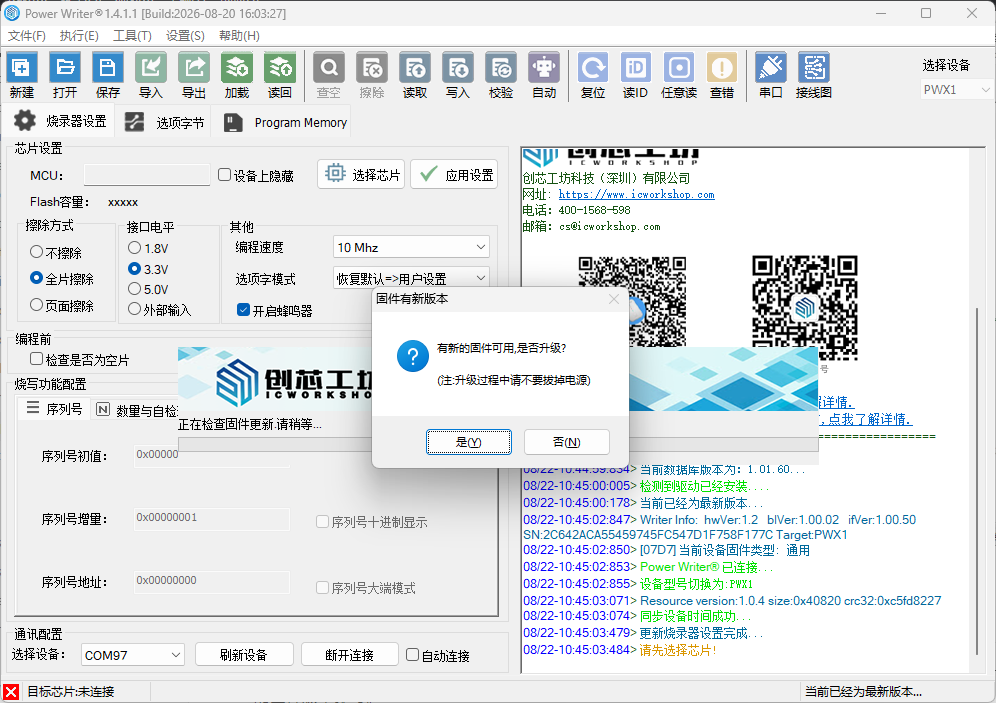Open the 执行(E) menu

(79, 36)
